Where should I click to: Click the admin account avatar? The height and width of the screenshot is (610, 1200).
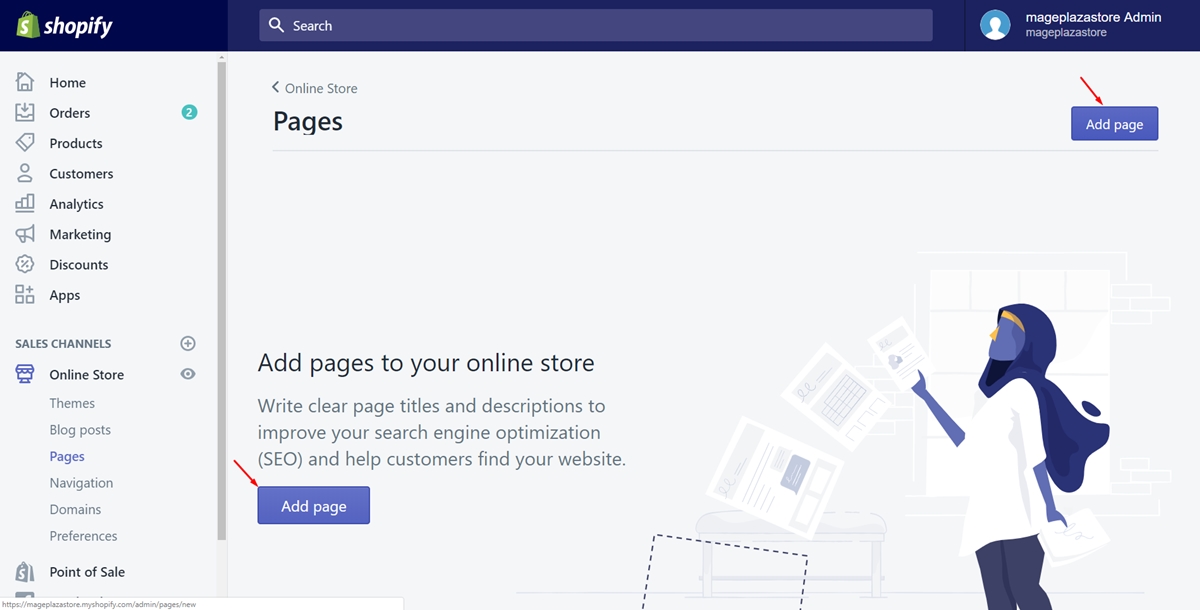(x=995, y=25)
